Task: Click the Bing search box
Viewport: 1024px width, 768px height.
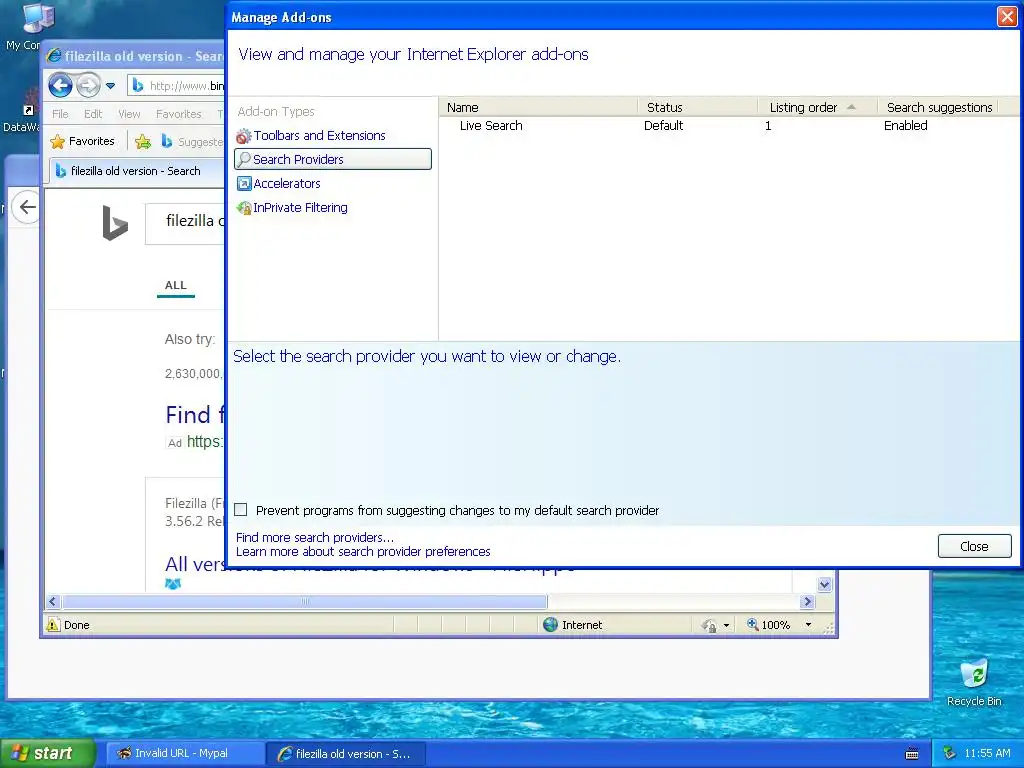Action: coord(185,223)
